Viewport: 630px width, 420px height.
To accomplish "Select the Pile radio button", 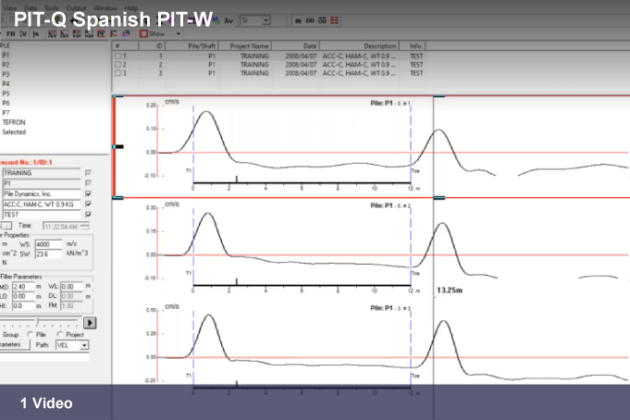I will pos(30,334).
